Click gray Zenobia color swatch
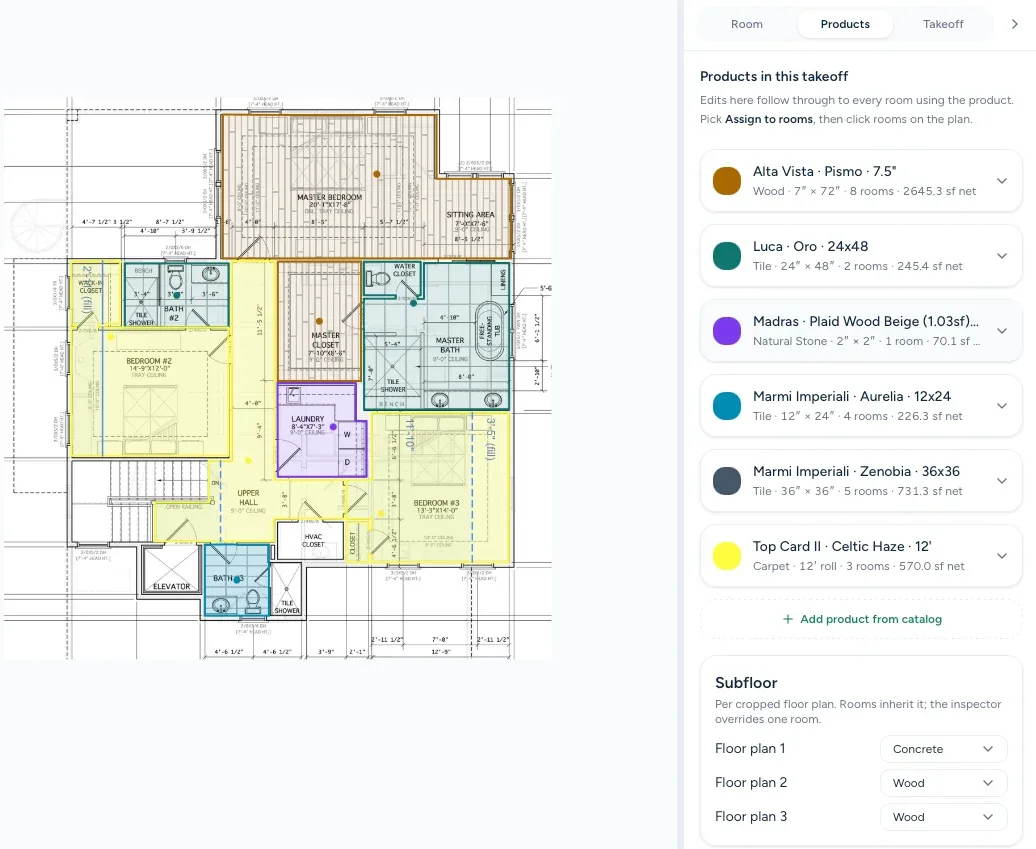The image size is (1036, 849). click(x=727, y=481)
